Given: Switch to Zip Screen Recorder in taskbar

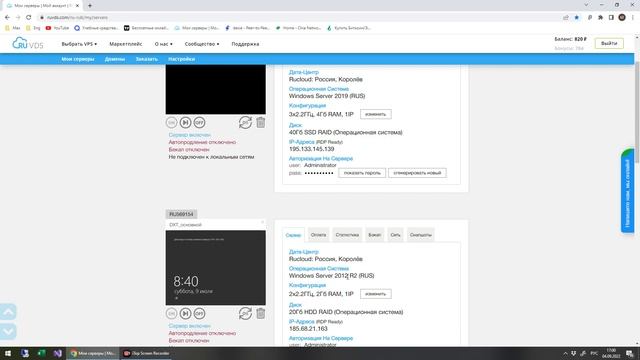Looking at the screenshot, I should click(x=146, y=353).
